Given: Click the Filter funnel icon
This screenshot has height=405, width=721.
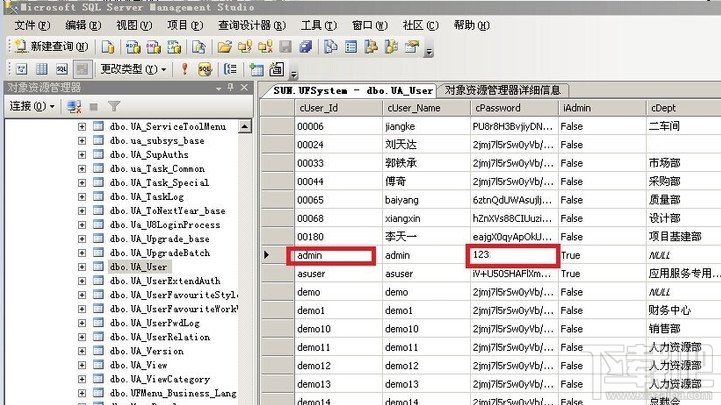Looking at the screenshot, I should [114, 106].
